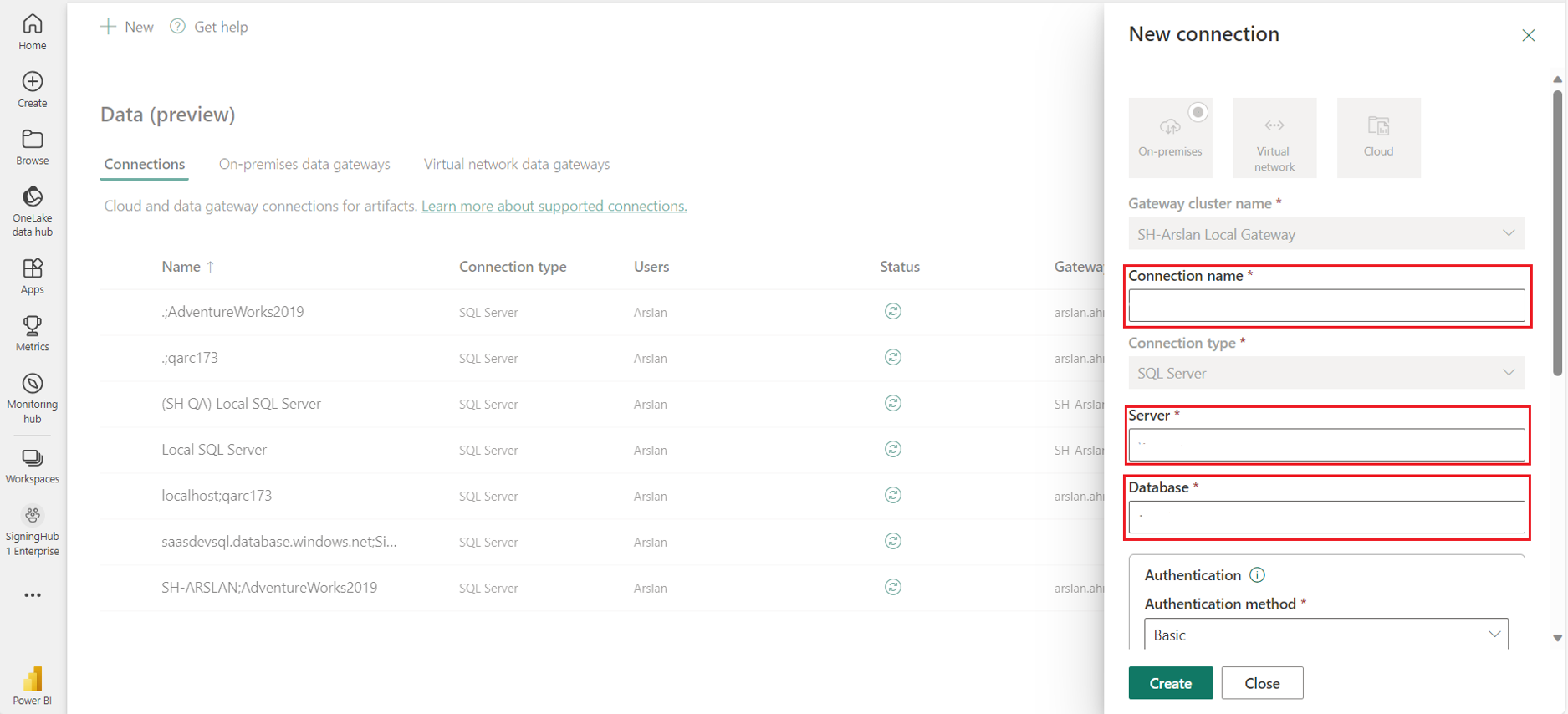Open the Apps section

pyautogui.click(x=33, y=276)
